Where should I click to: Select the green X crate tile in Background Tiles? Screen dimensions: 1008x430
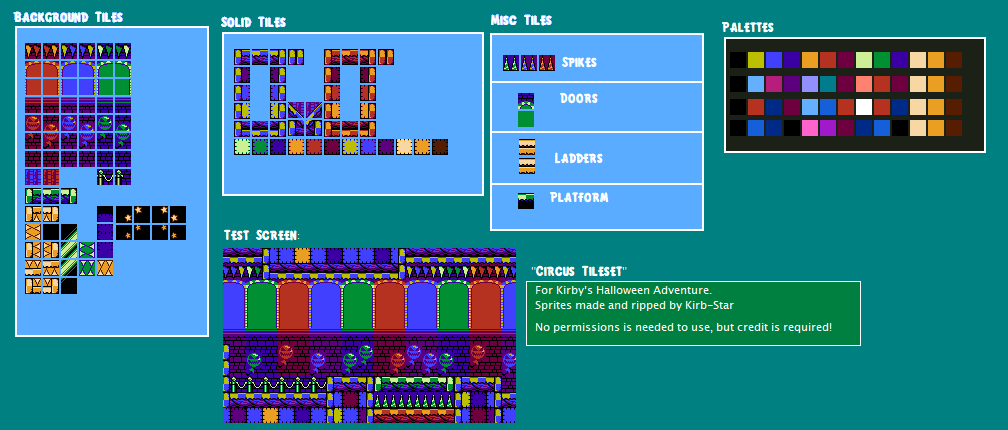click(87, 249)
